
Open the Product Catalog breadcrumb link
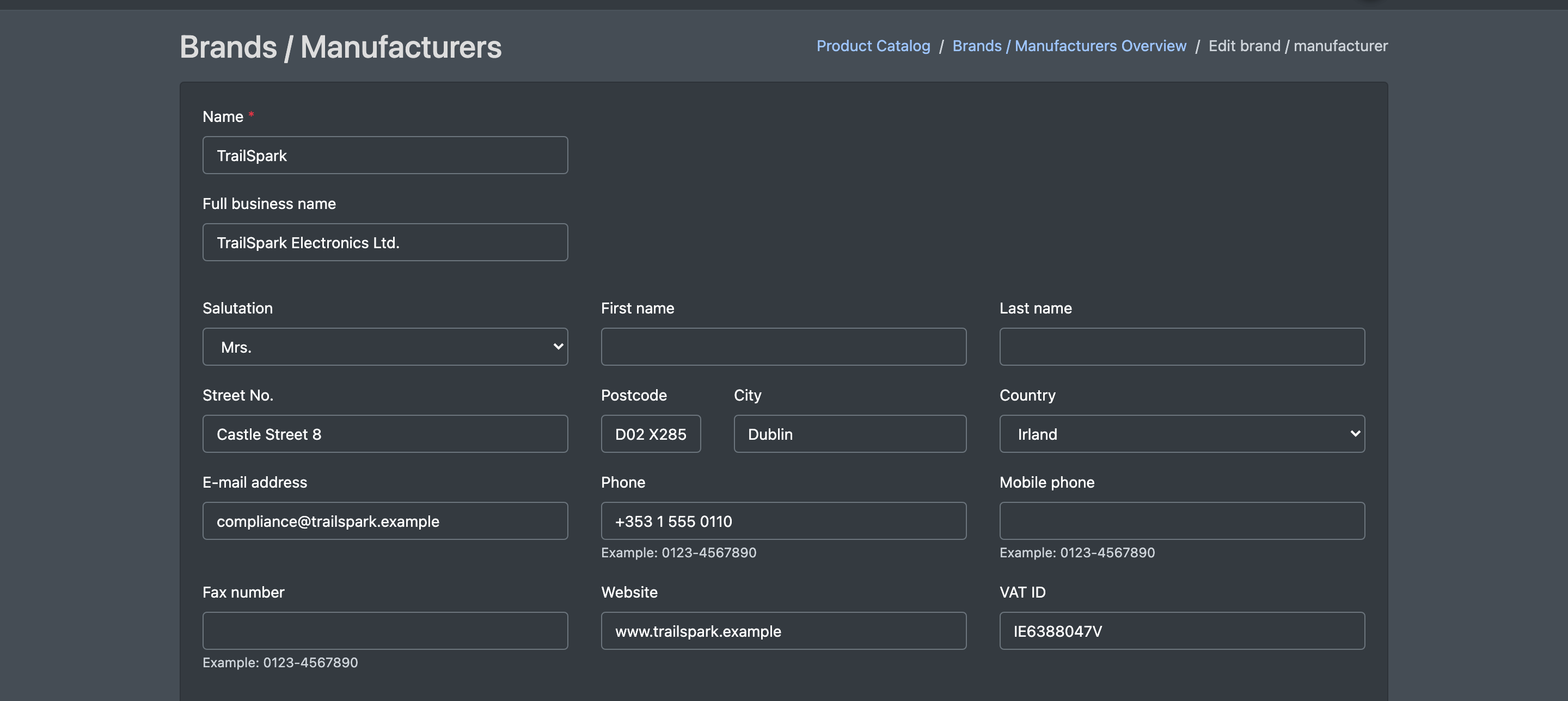click(x=873, y=46)
